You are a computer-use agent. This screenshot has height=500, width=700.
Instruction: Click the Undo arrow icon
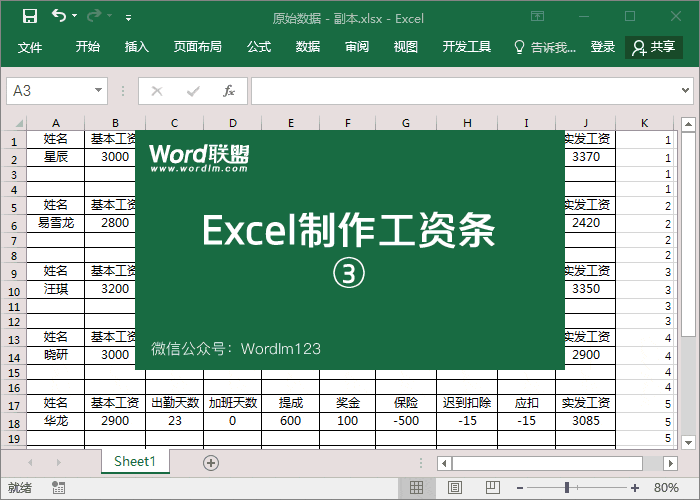pyautogui.click(x=59, y=17)
